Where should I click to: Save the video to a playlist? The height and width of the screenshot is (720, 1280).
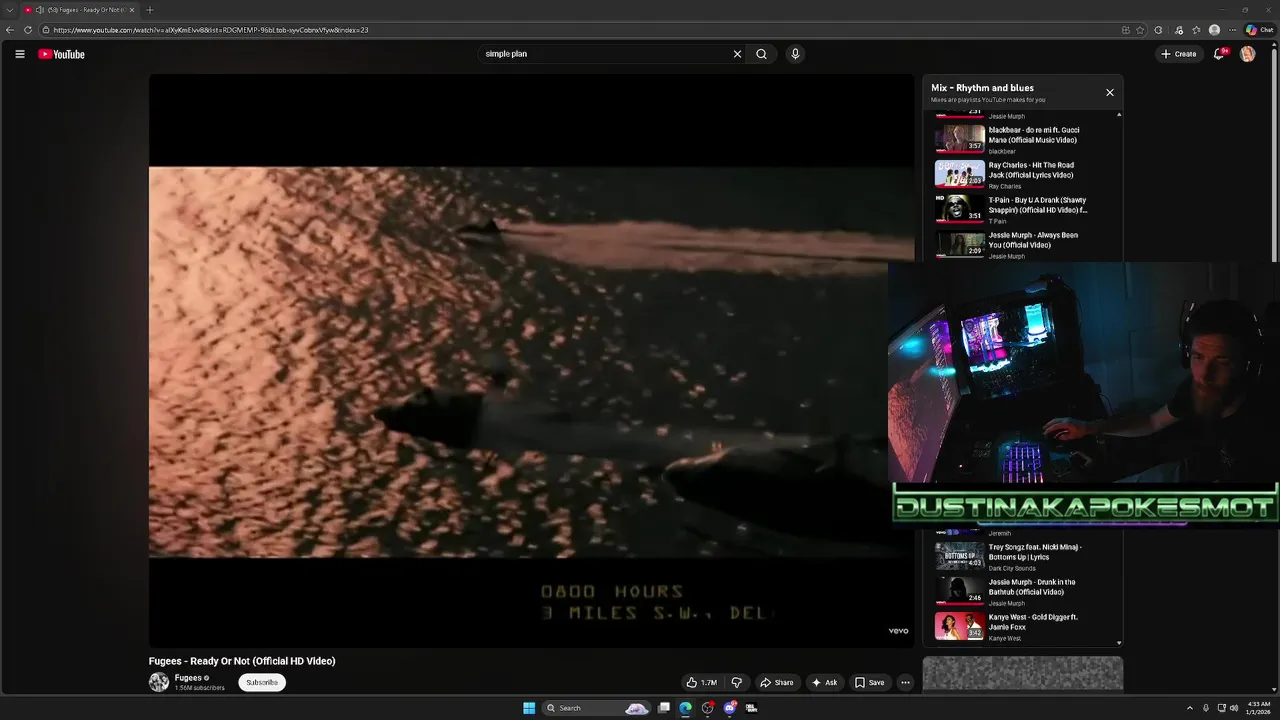click(x=869, y=682)
